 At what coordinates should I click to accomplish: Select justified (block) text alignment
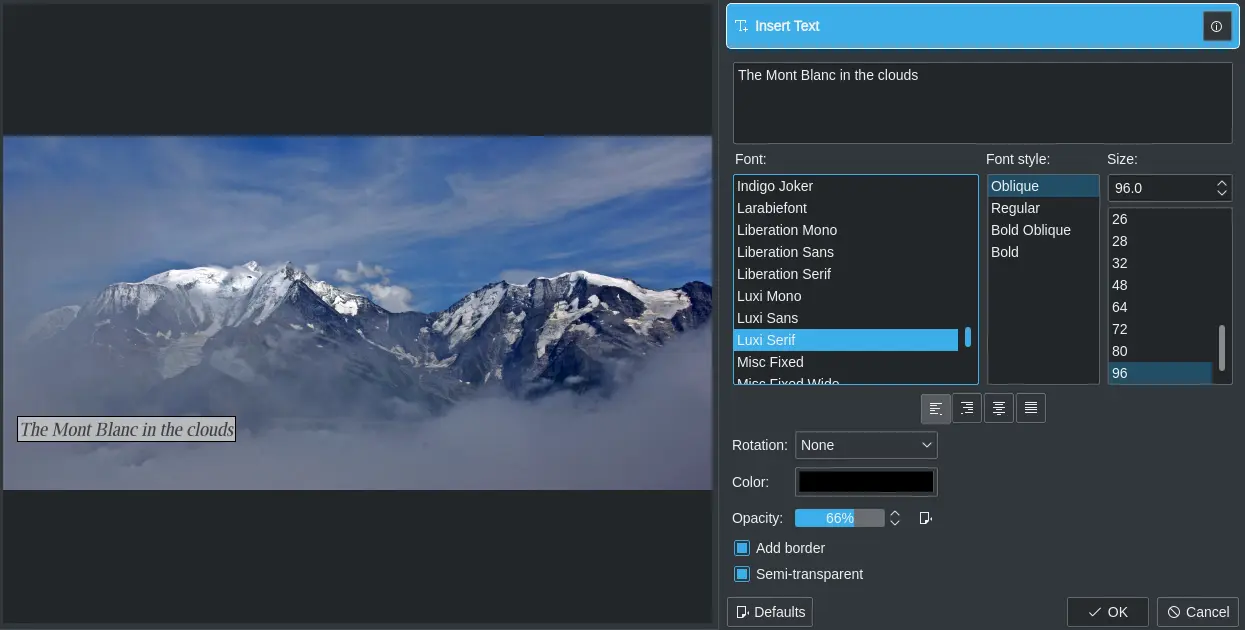click(1031, 408)
